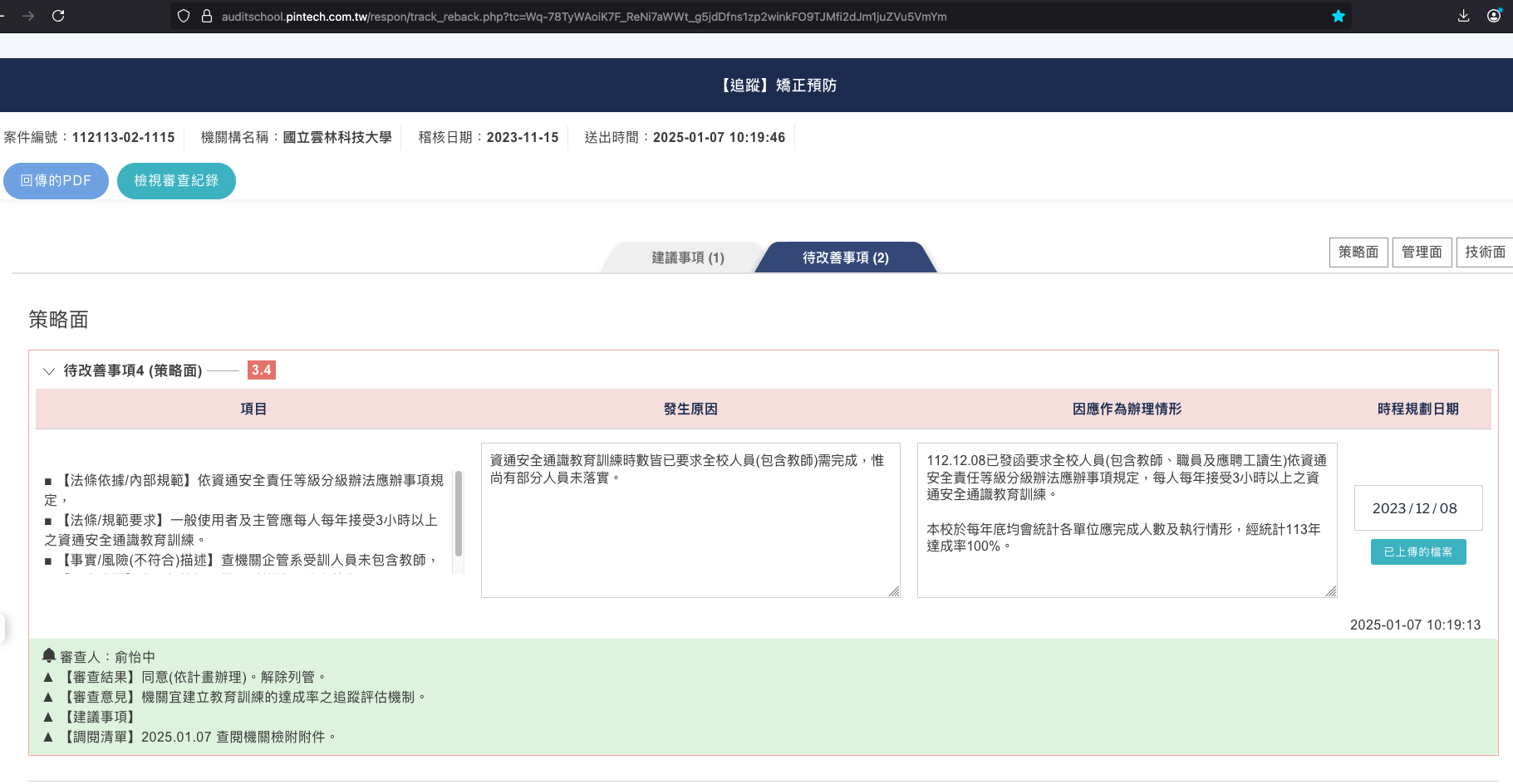Image resolution: width=1513 pixels, height=784 pixels.
Task: Click inside the 因應作為辦理情形 text area
Action: 1127,520
